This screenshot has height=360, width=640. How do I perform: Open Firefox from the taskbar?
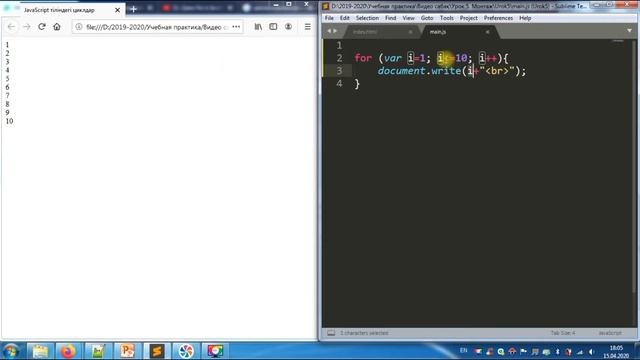[68, 351]
